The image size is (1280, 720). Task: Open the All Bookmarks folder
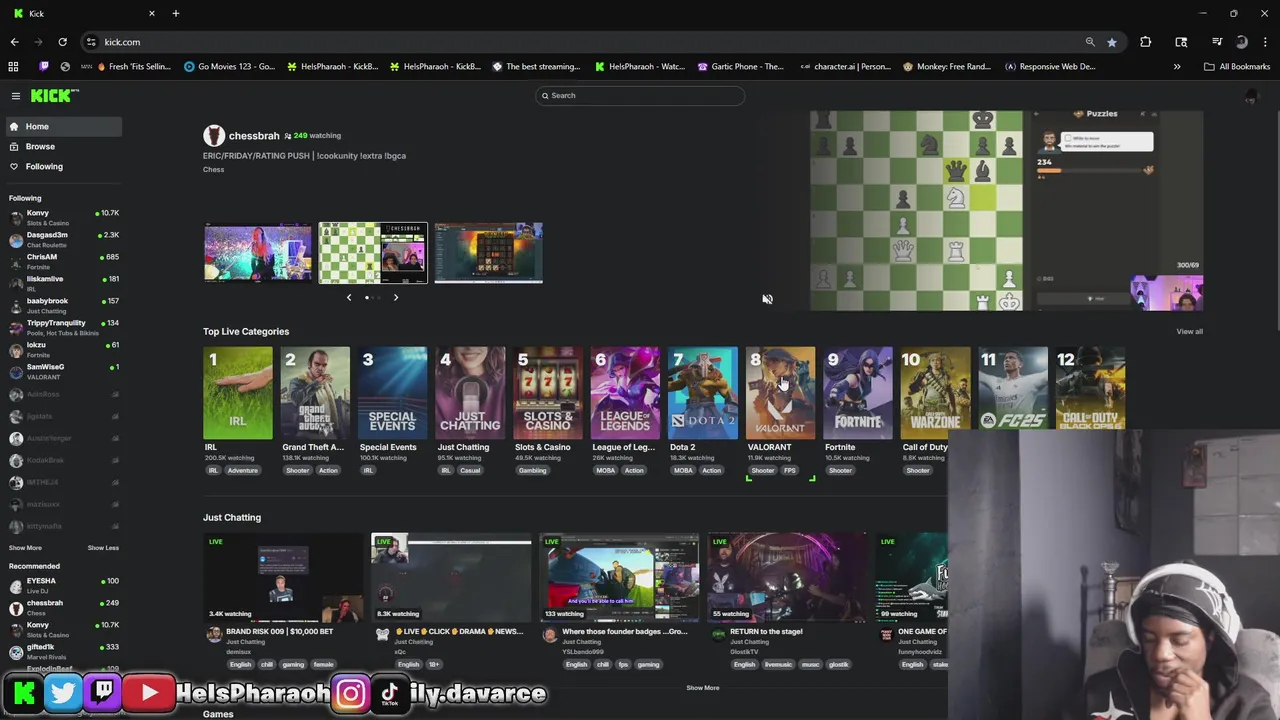[x=1237, y=67]
